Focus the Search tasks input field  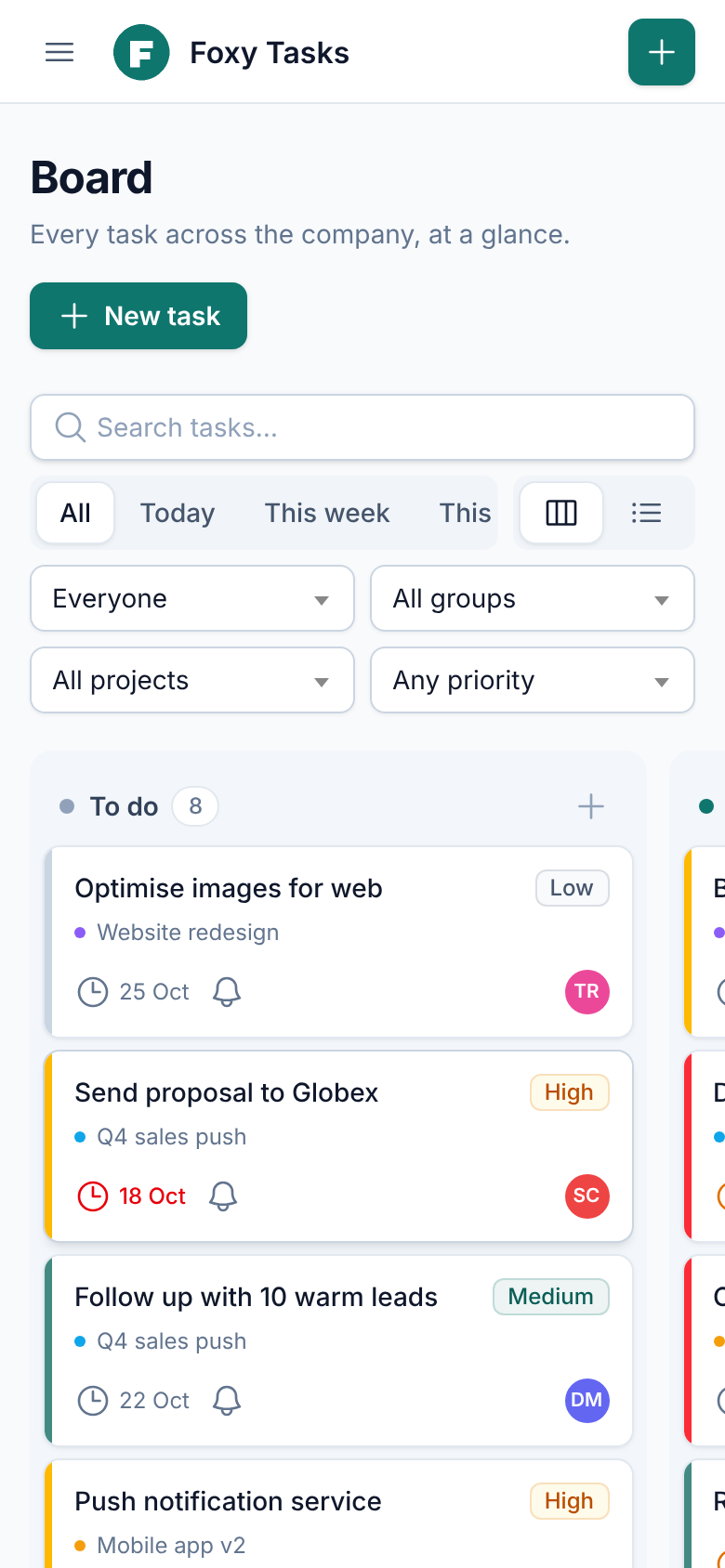(x=362, y=427)
